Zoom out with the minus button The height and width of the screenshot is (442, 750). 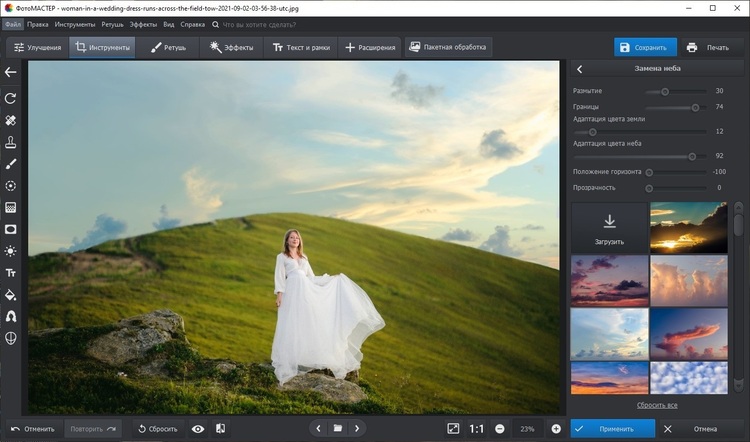click(x=499, y=428)
